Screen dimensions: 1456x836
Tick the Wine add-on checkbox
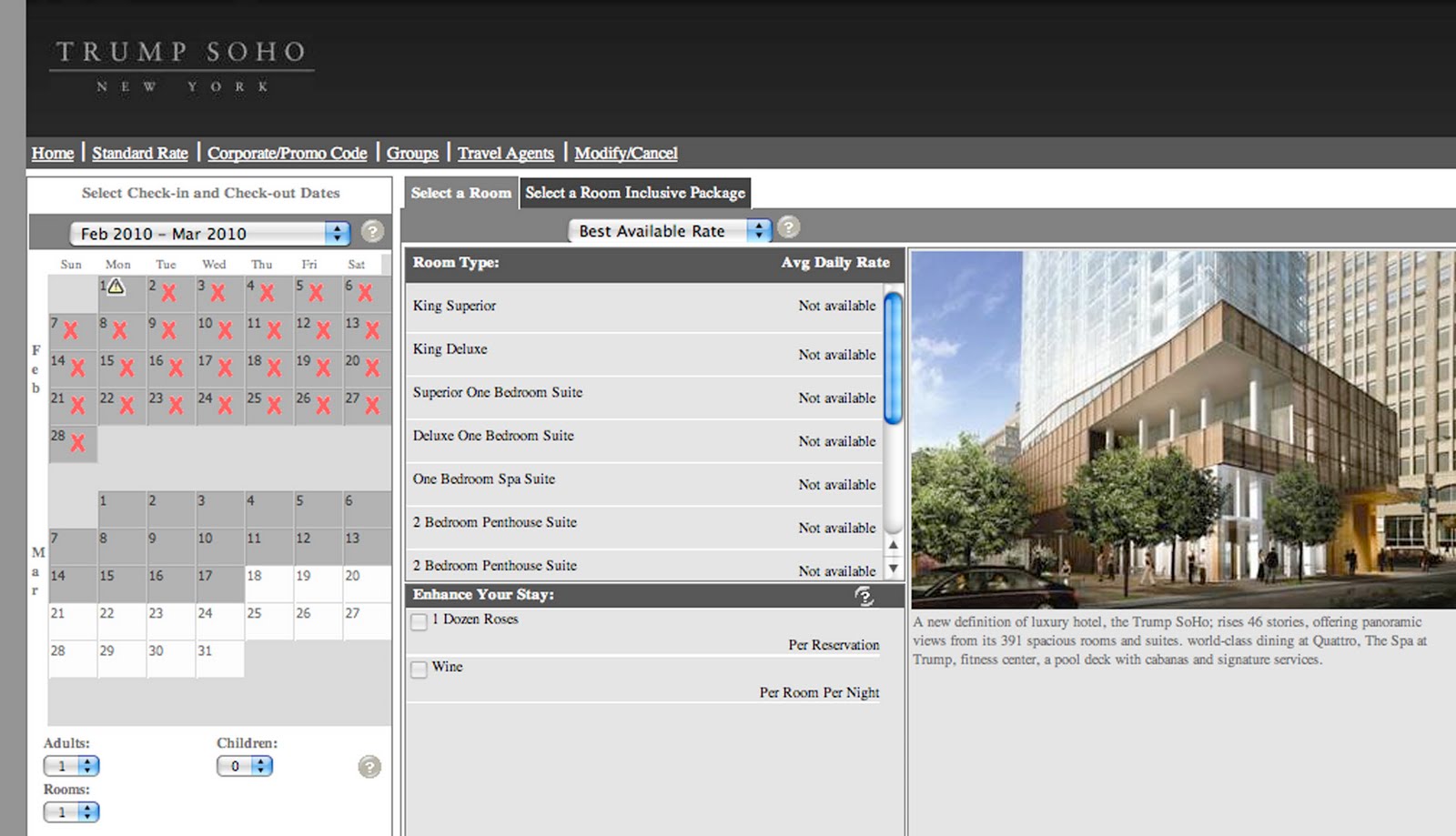click(x=420, y=670)
